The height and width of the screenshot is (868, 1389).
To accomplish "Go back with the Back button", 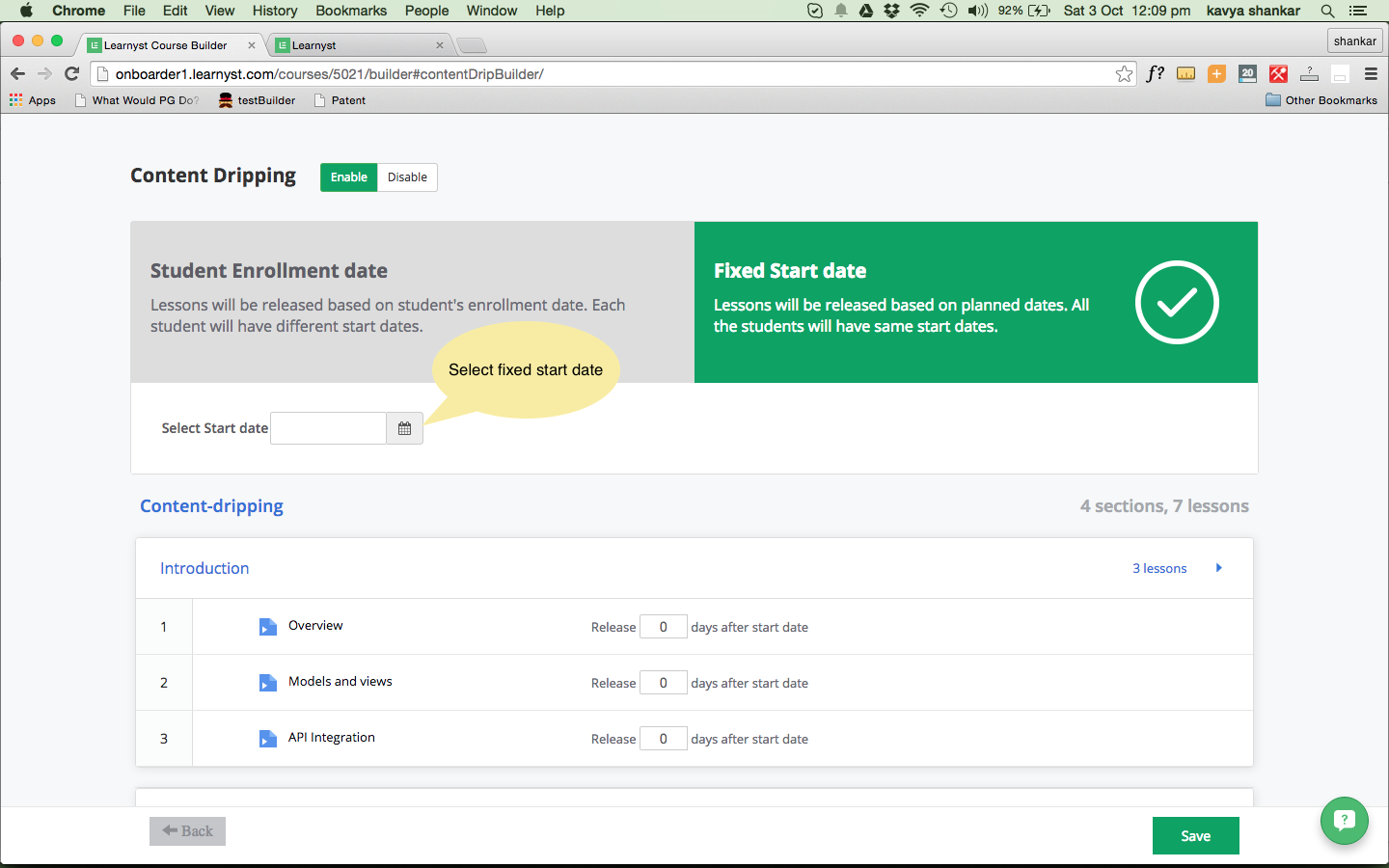I will (187, 831).
